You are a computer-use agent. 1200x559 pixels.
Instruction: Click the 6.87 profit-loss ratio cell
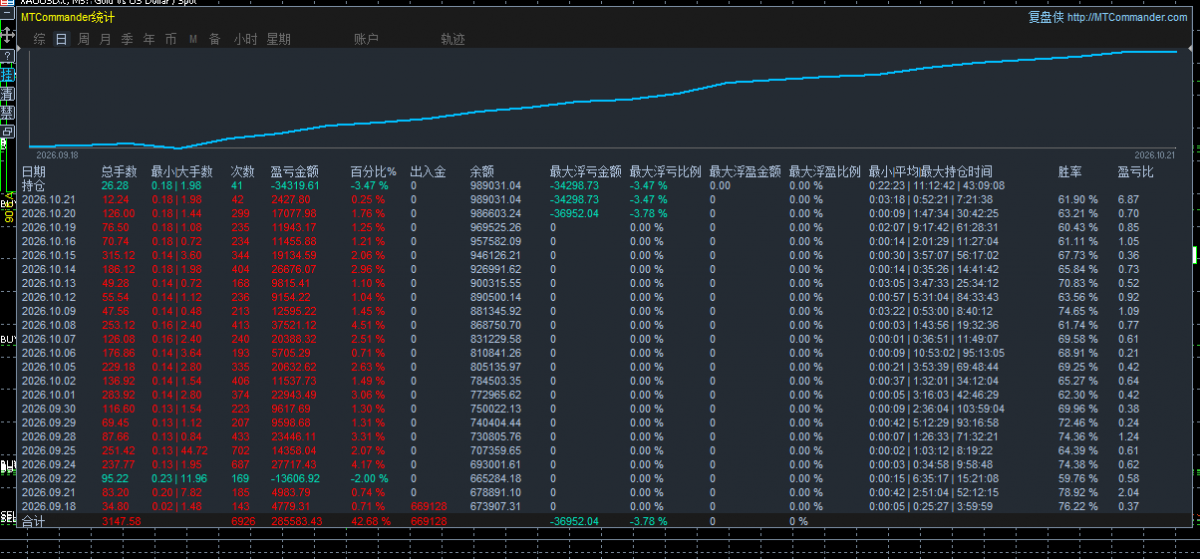click(1128, 199)
